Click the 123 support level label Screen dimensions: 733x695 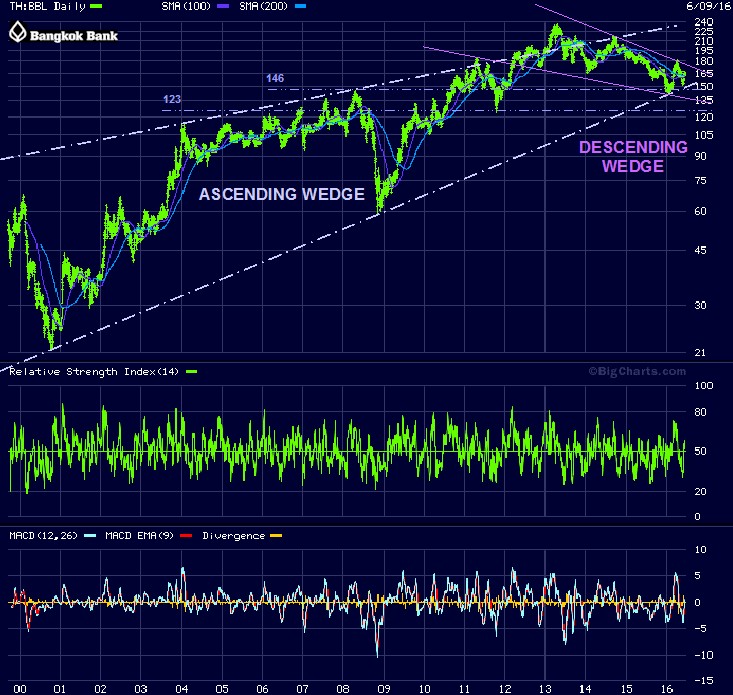tap(172, 99)
